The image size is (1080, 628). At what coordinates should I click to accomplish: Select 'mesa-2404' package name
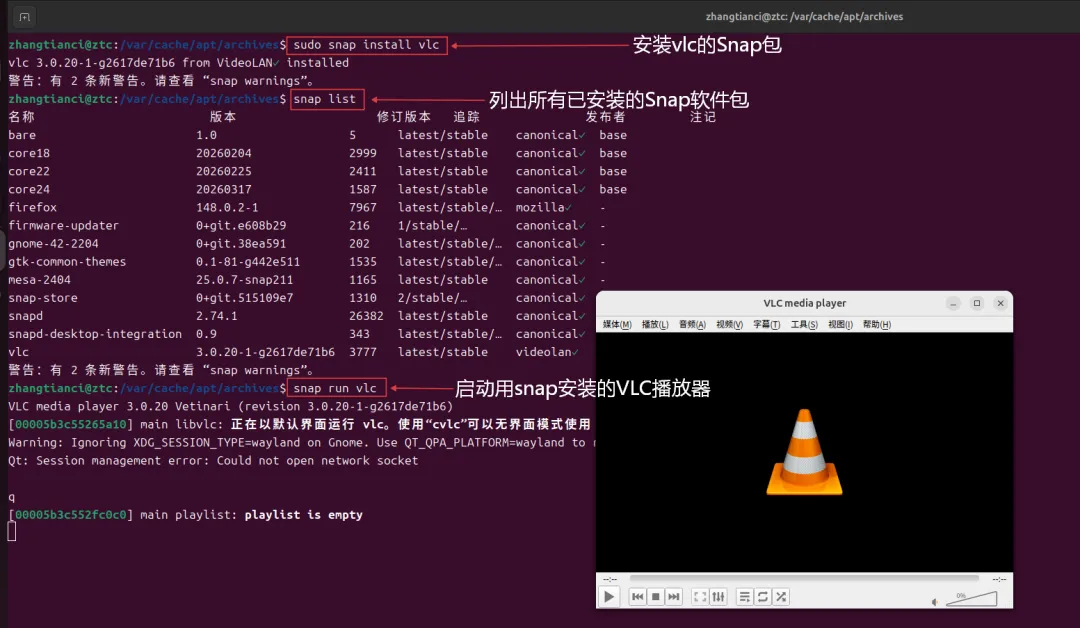pos(39,280)
